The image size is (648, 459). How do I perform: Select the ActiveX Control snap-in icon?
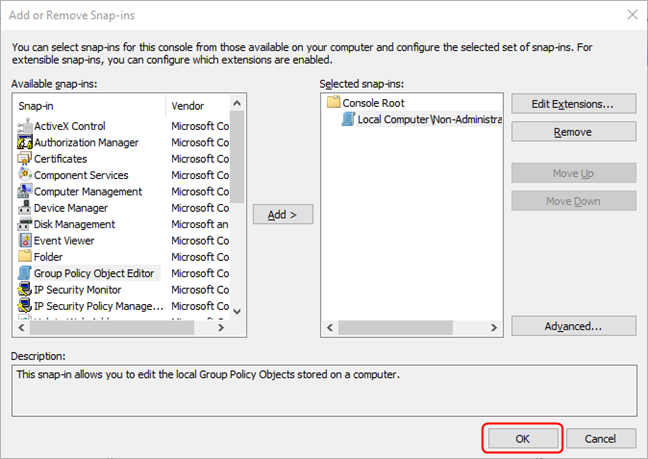(x=26, y=126)
